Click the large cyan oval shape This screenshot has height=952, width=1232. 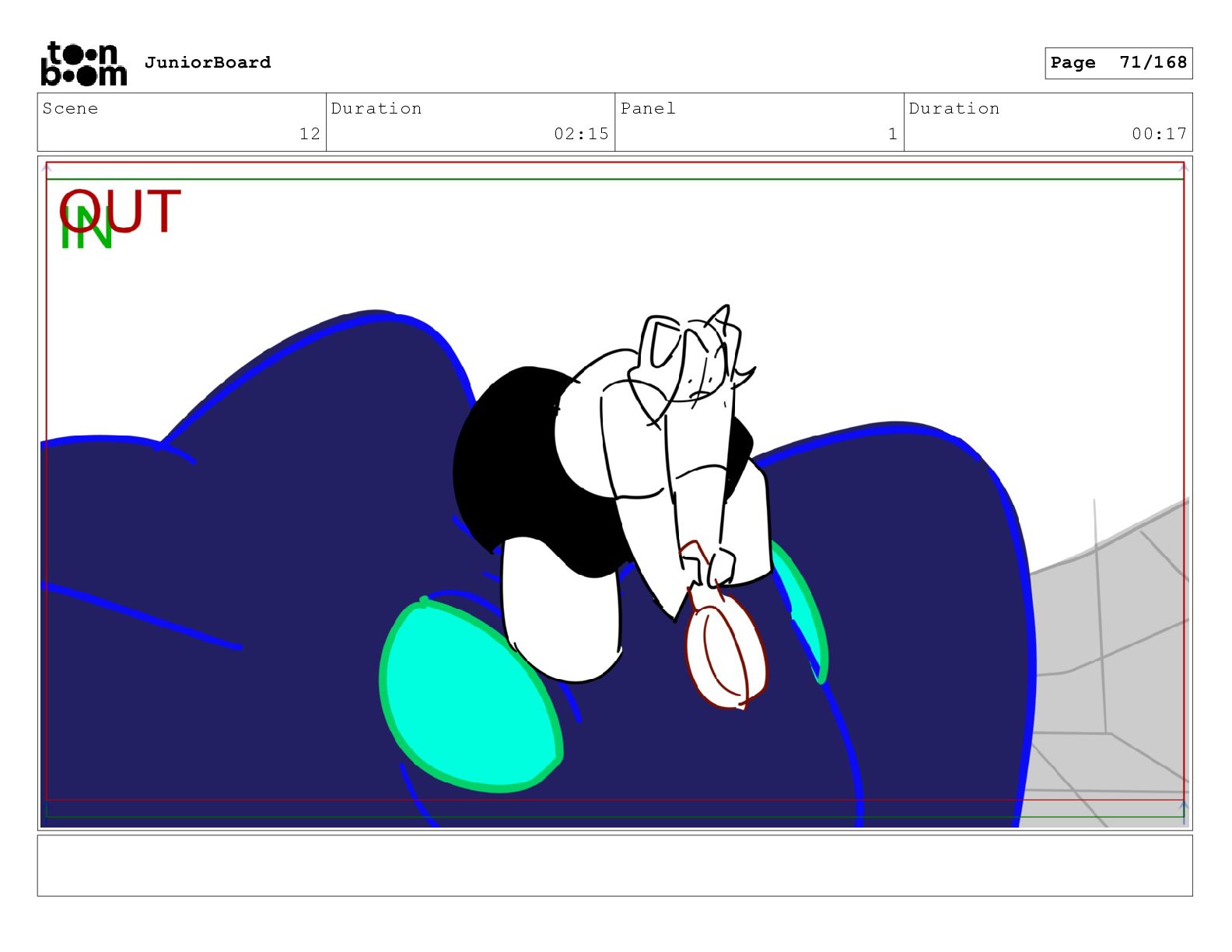pos(471,695)
